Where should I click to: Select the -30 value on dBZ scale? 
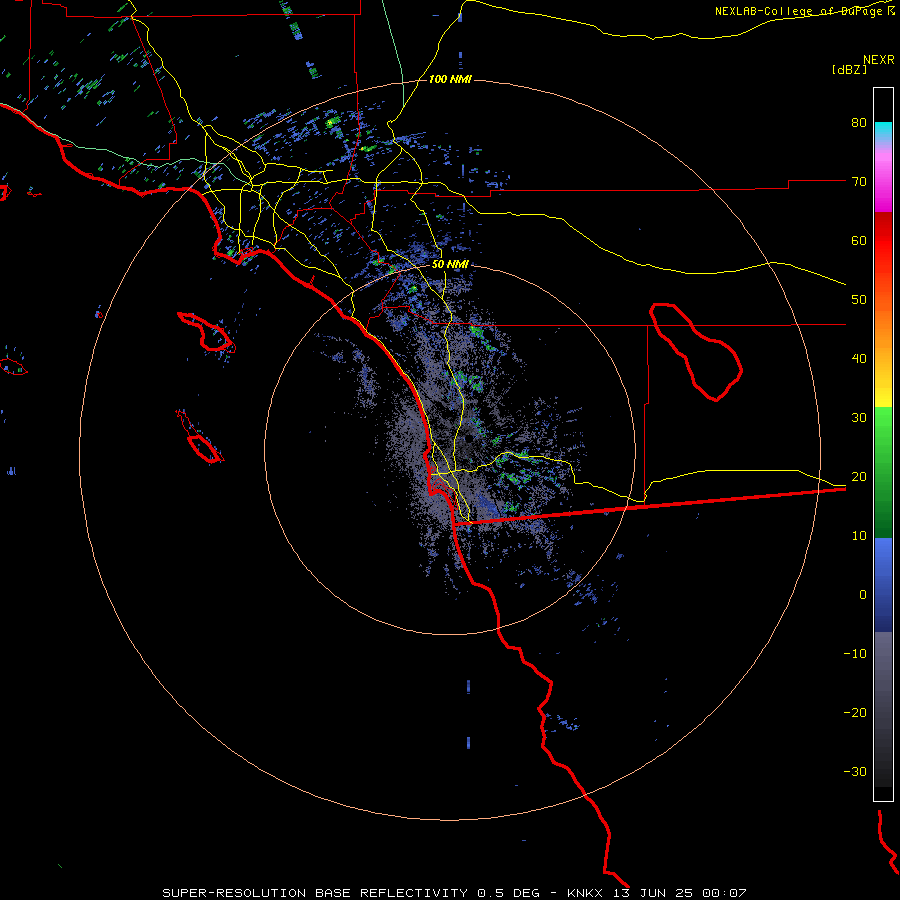[x=855, y=773]
